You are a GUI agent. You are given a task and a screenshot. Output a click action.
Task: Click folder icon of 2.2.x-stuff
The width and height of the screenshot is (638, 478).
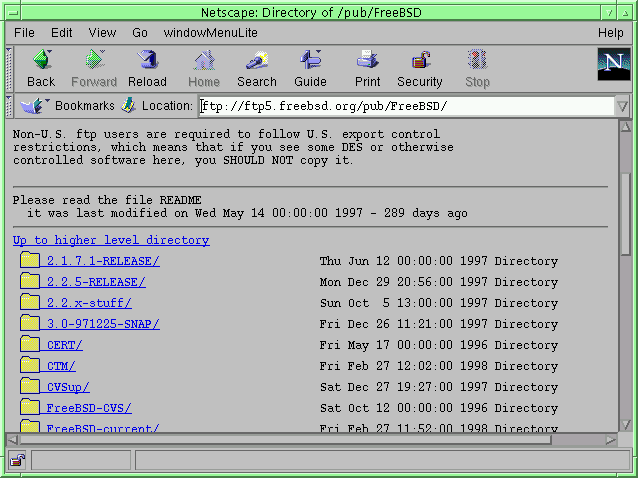pos(30,302)
